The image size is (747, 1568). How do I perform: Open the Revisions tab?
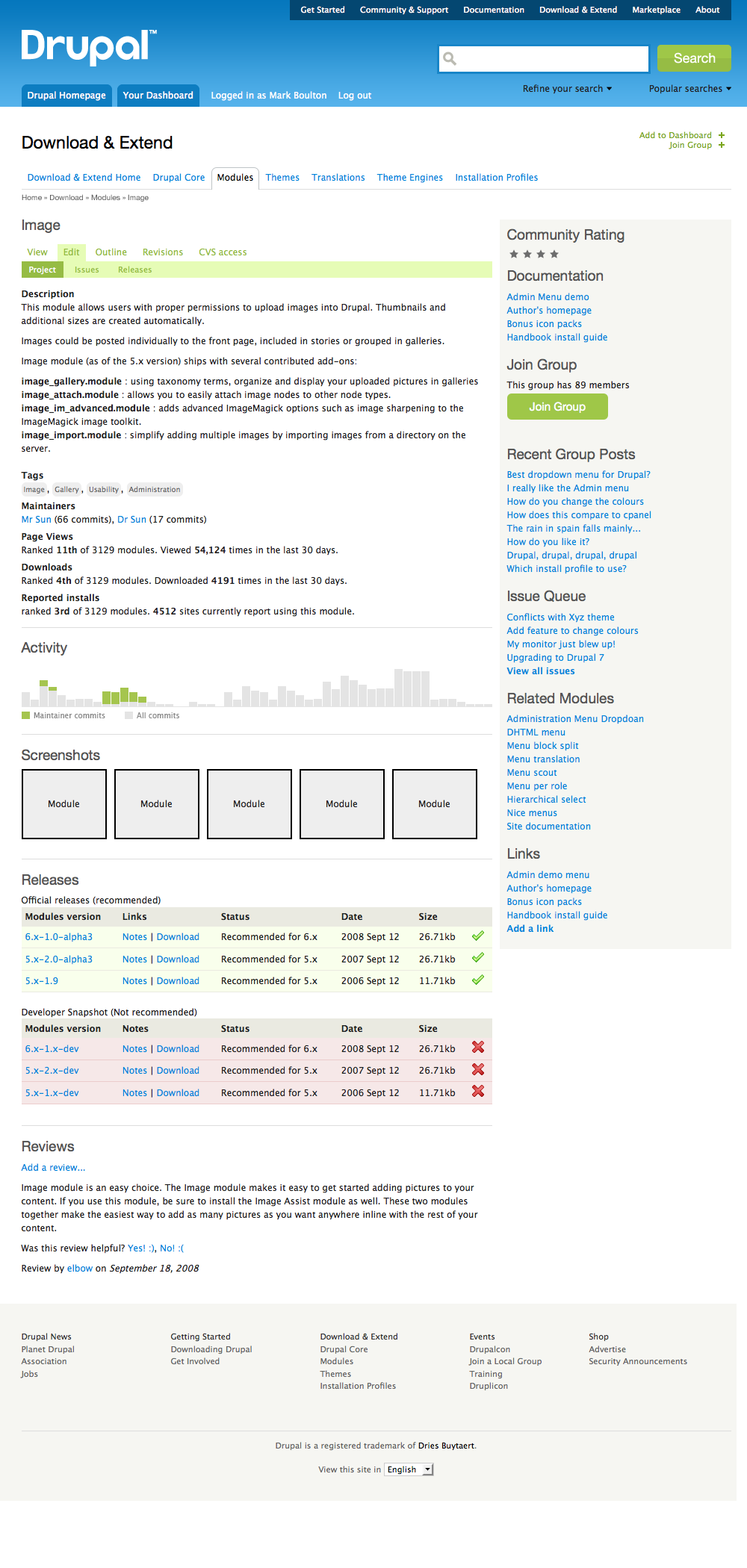click(163, 252)
